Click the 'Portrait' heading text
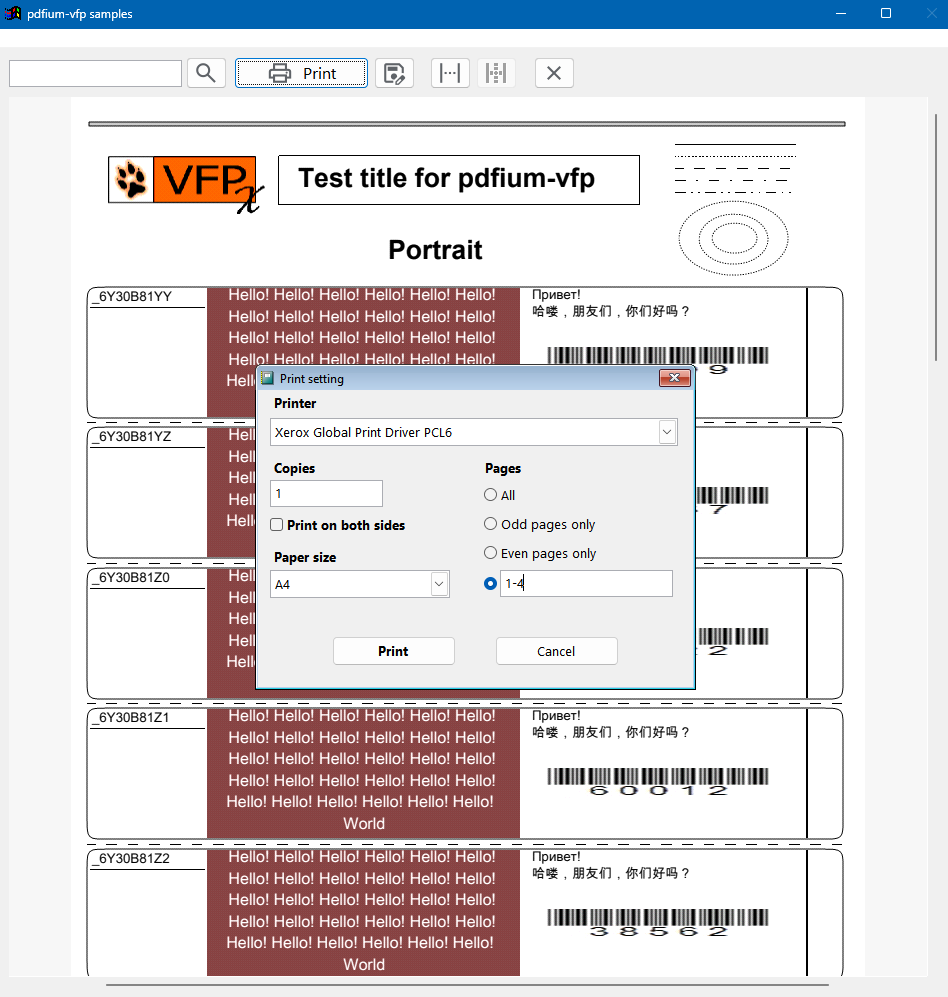 click(x=436, y=250)
